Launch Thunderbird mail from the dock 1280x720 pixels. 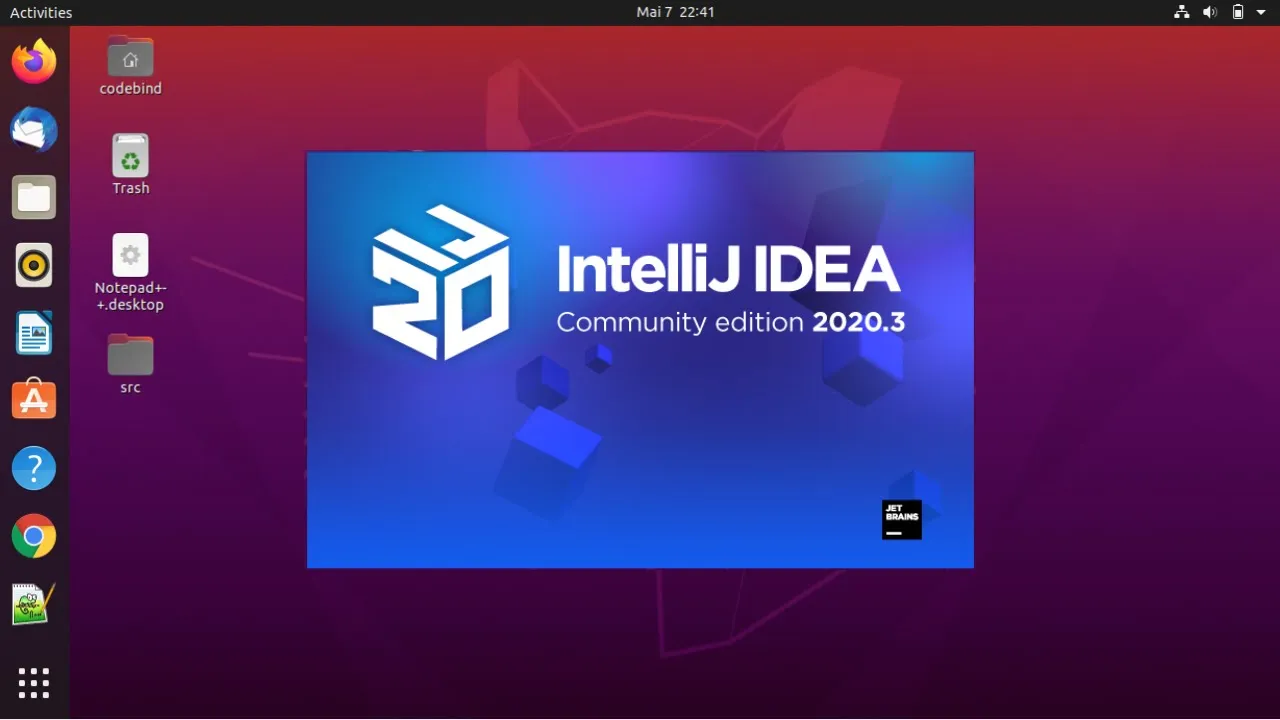coord(34,130)
